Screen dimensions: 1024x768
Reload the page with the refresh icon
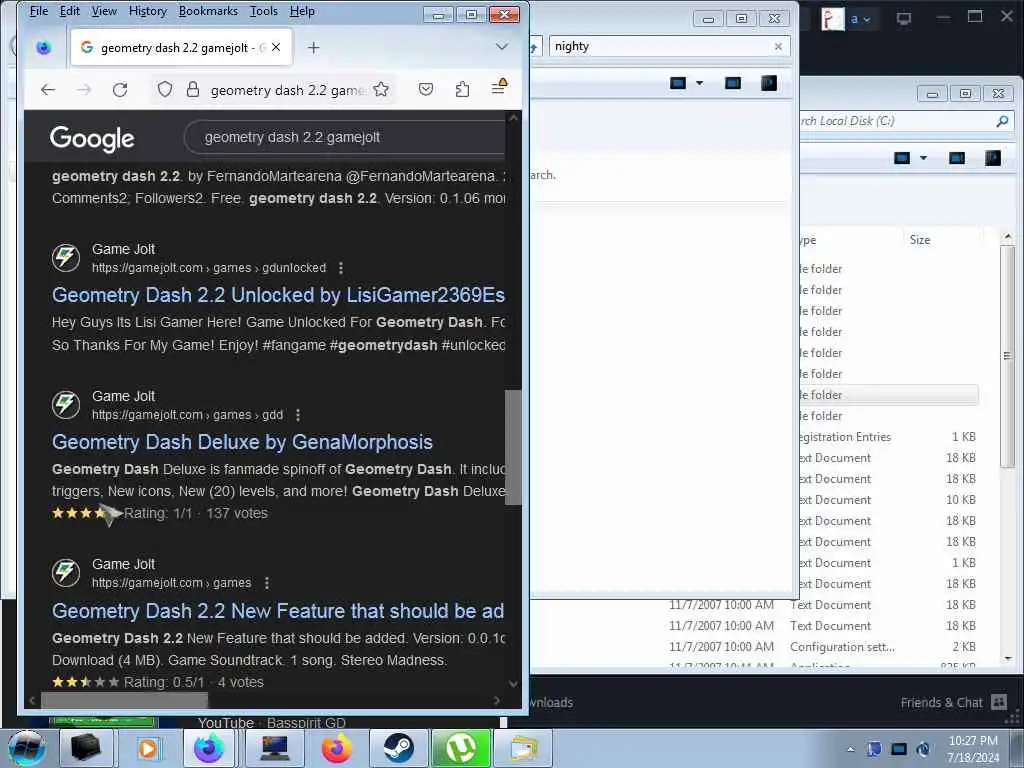[120, 89]
